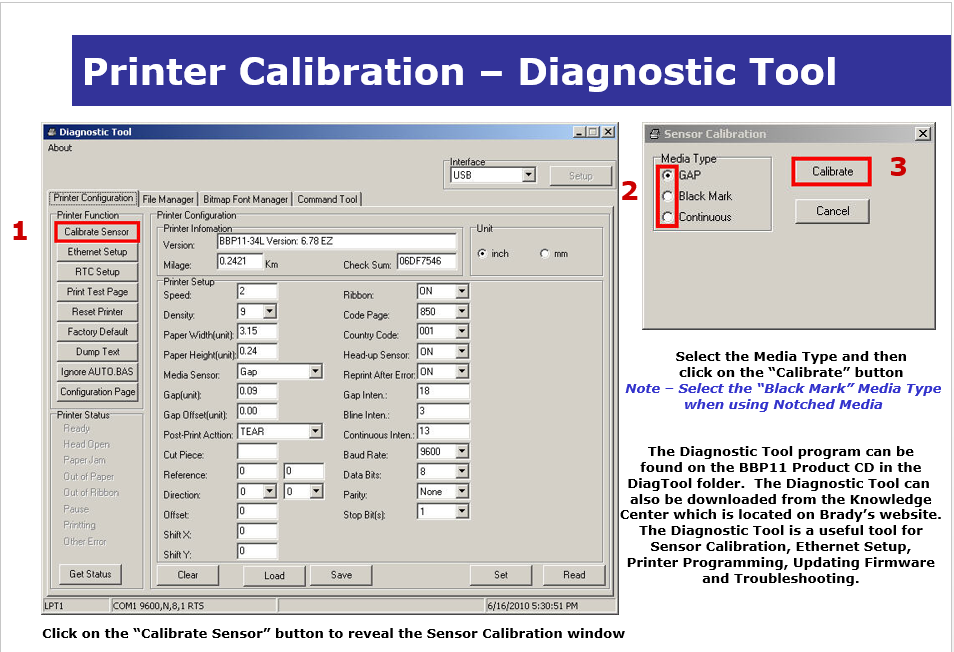Viewport: 954px width, 652px height.
Task: Select the mm unit radio button
Action: pyautogui.click(x=545, y=254)
